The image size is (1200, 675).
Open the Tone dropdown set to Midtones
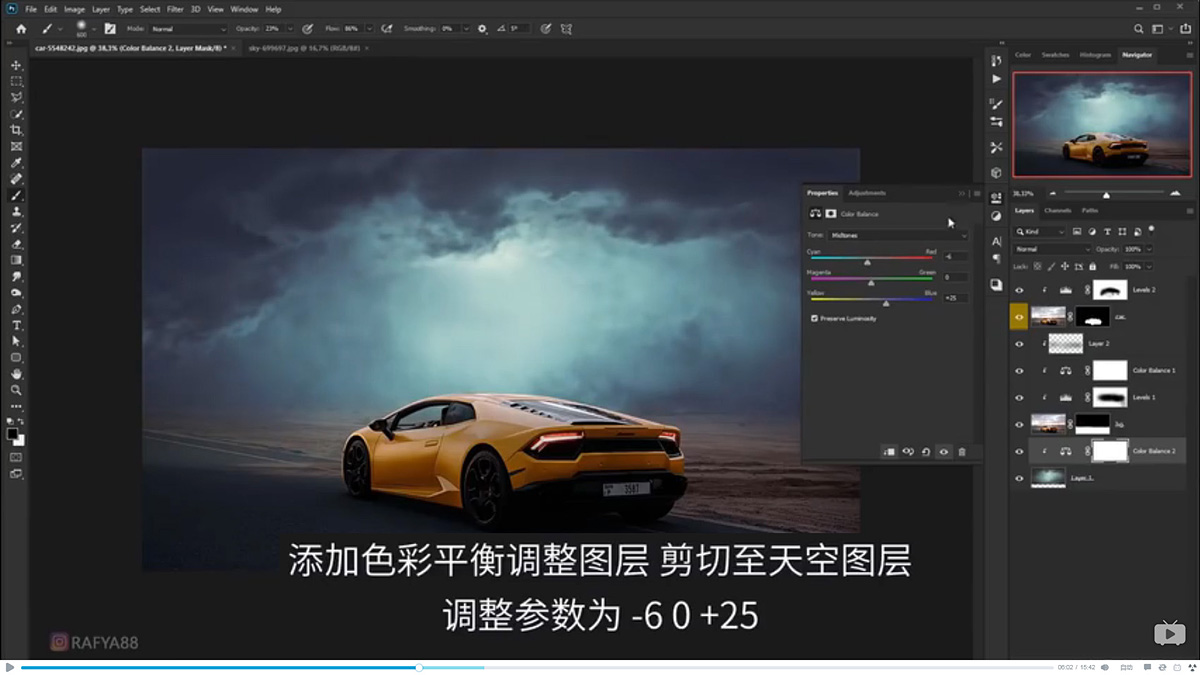click(x=895, y=234)
